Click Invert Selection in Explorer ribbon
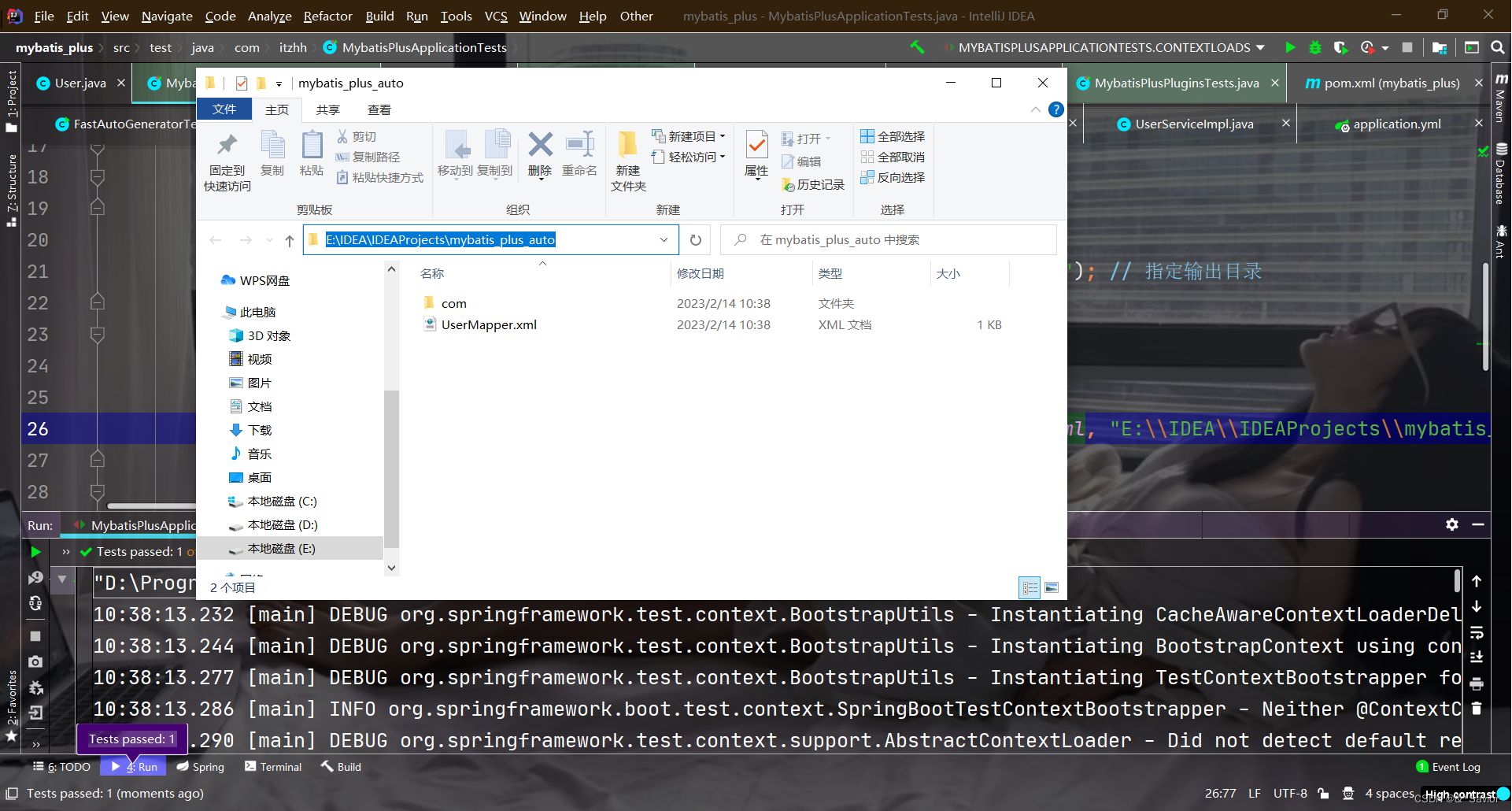 click(893, 177)
